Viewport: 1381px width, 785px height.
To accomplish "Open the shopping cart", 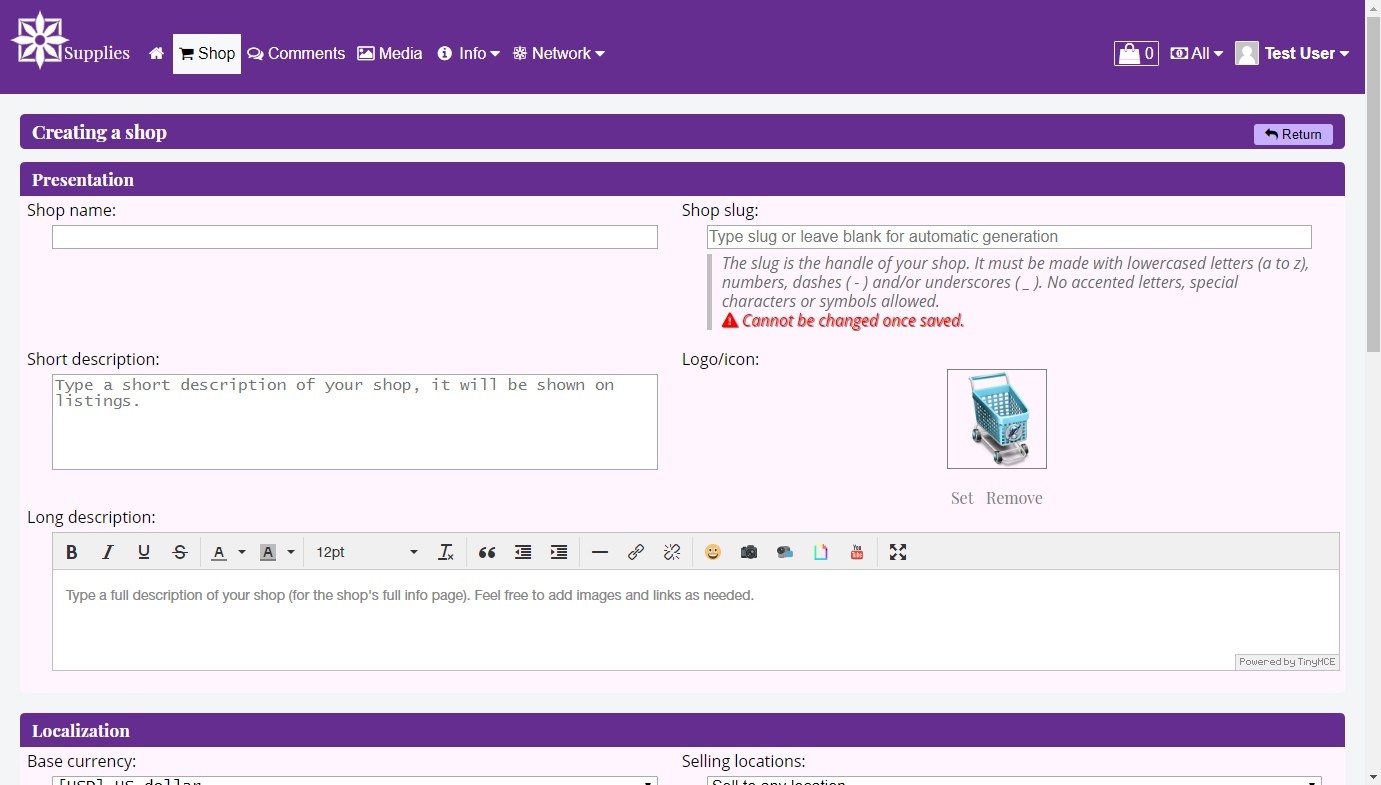I will (1136, 54).
